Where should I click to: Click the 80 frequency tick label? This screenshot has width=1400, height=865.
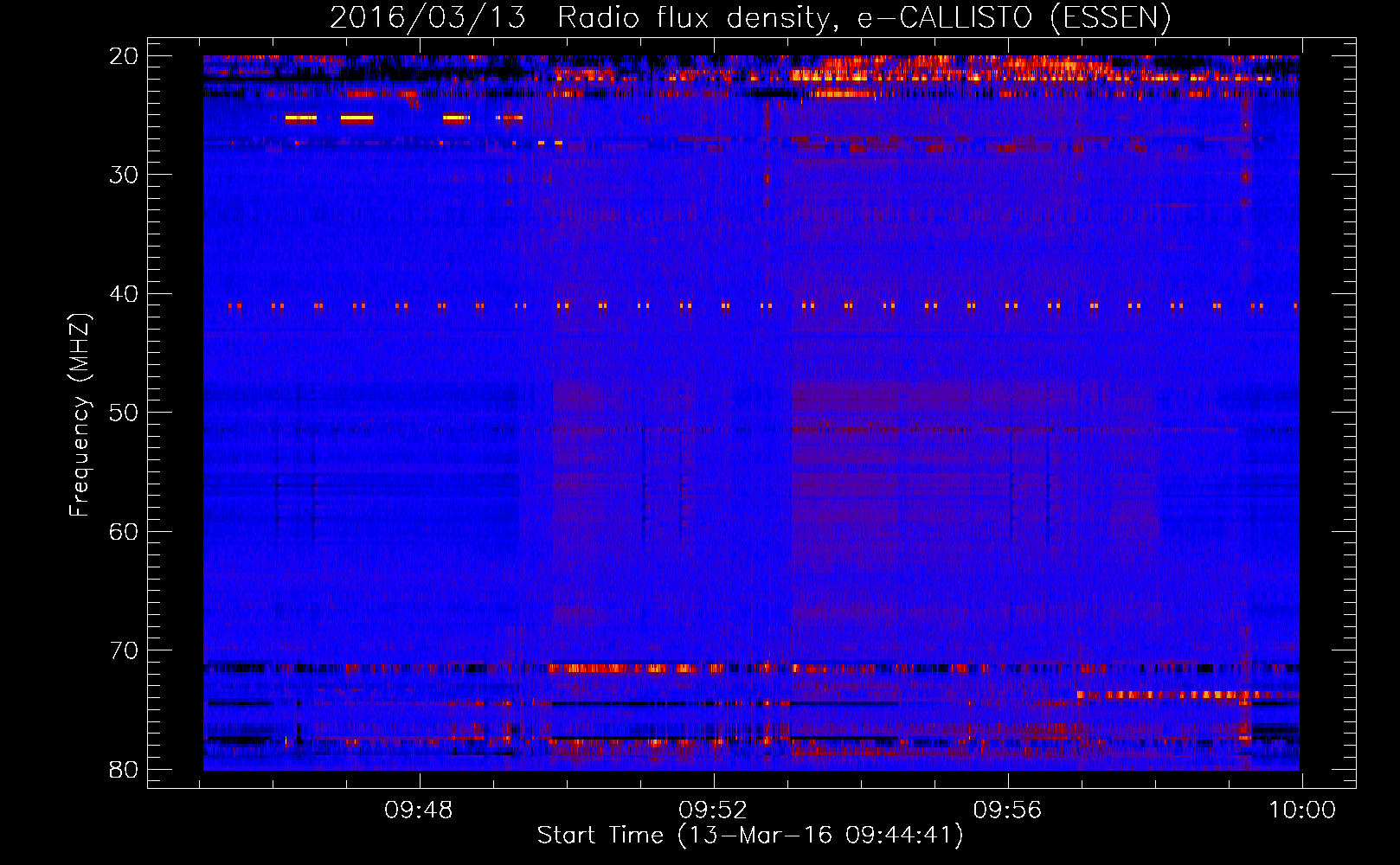click(125, 770)
